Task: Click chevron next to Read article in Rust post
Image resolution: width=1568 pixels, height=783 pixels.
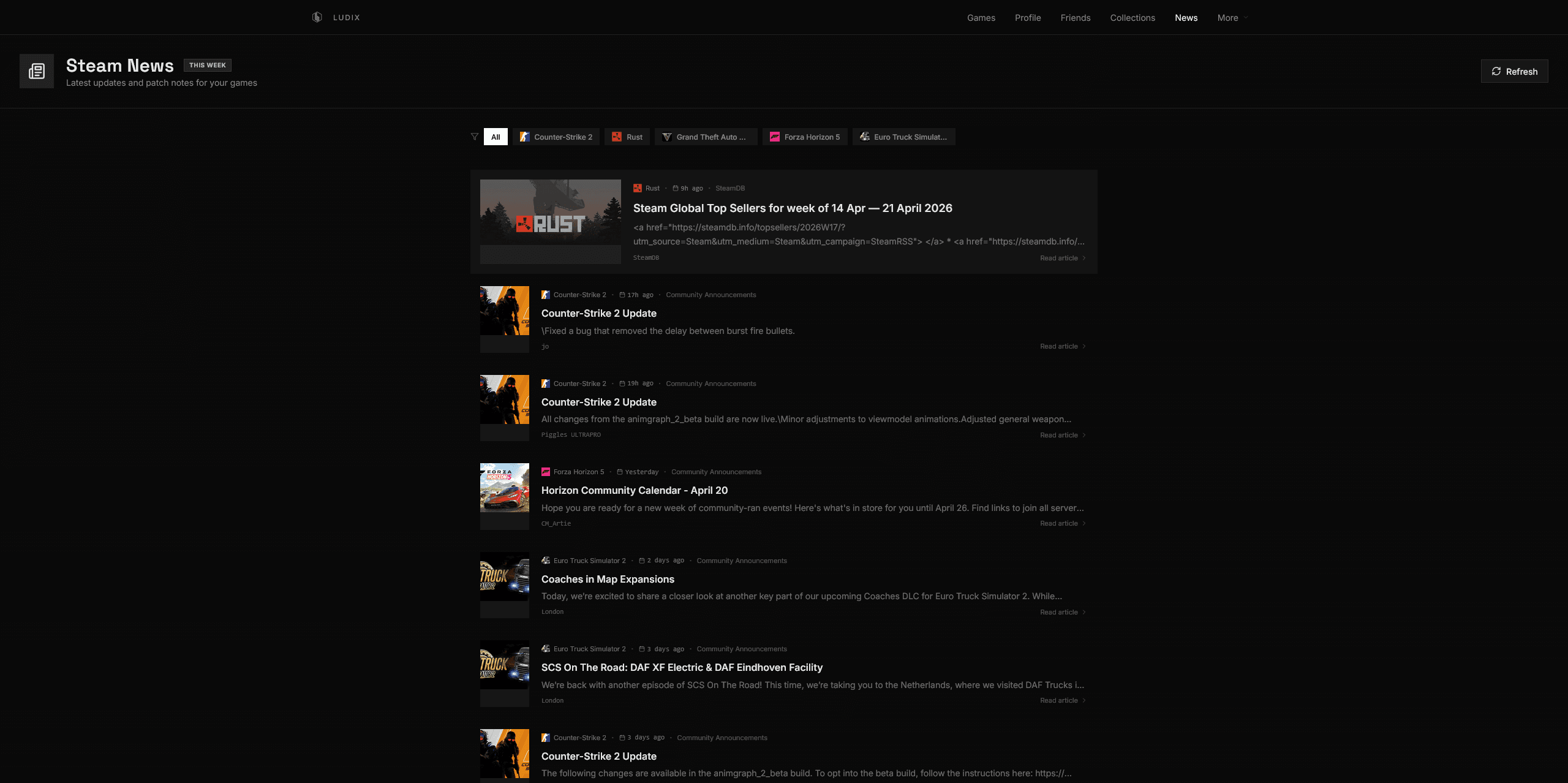Action: [1084, 258]
